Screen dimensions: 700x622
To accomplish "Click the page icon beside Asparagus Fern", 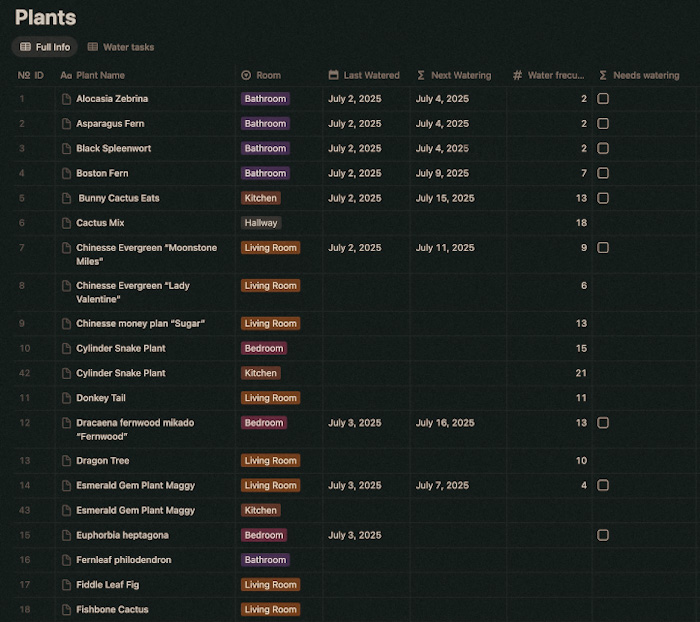I will (x=66, y=124).
